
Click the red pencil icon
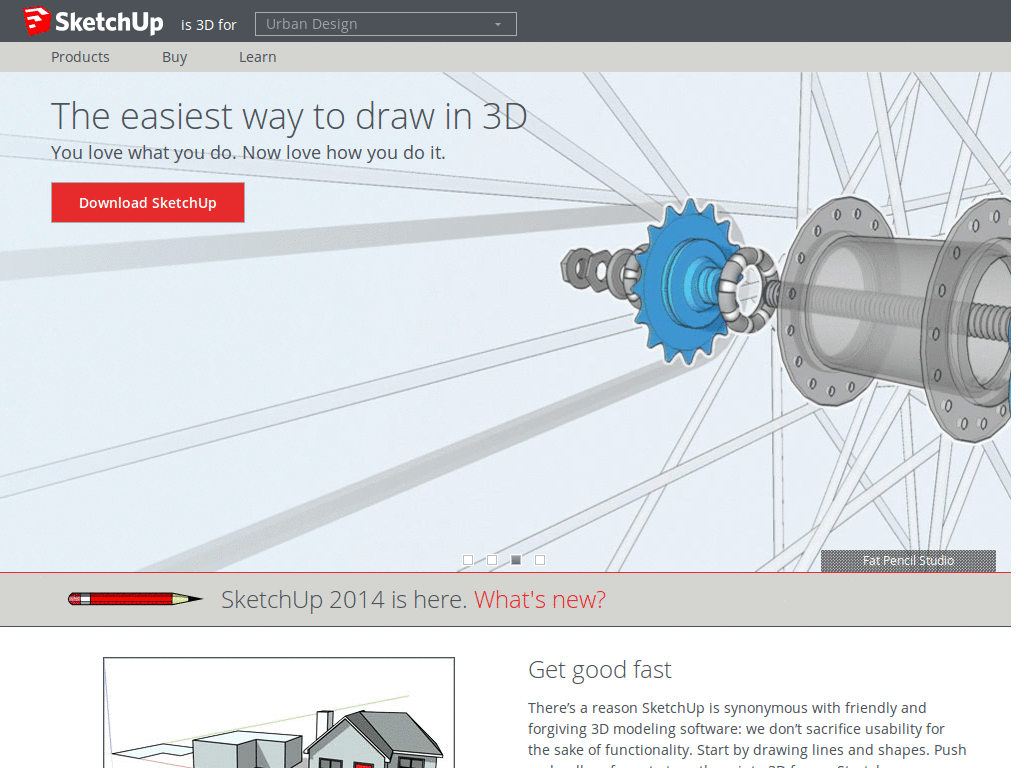[x=136, y=599]
